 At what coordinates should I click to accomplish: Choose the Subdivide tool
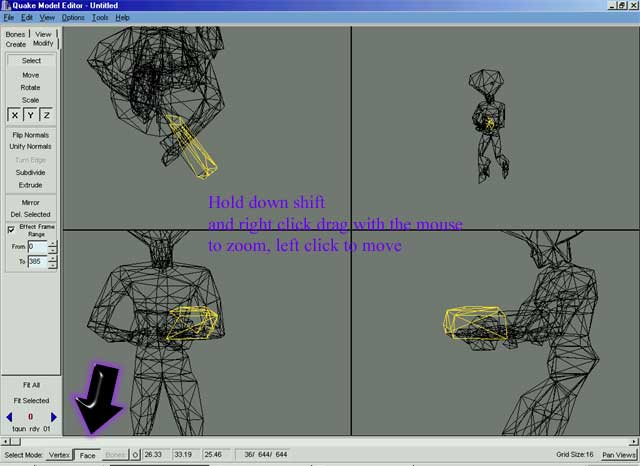(31, 172)
